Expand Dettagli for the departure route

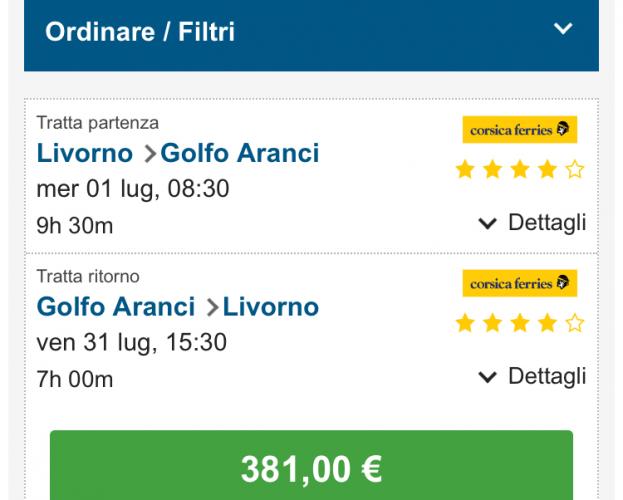coord(532,223)
